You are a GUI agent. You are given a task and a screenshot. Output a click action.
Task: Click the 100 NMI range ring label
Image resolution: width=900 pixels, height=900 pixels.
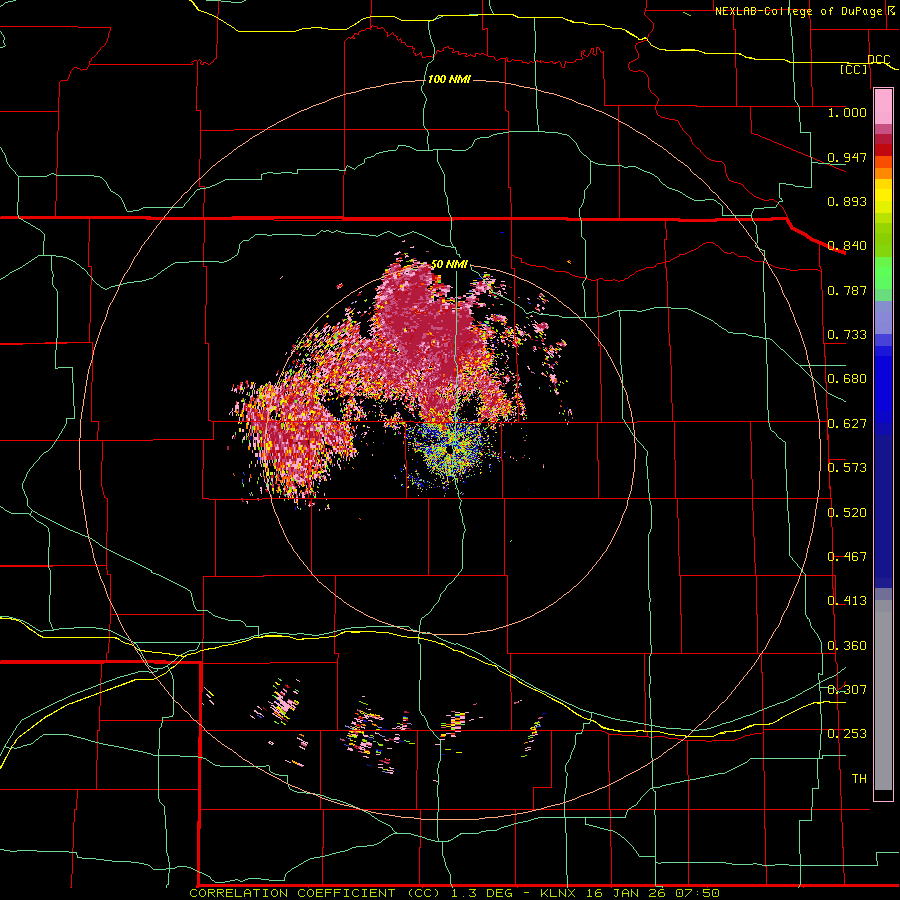click(449, 79)
